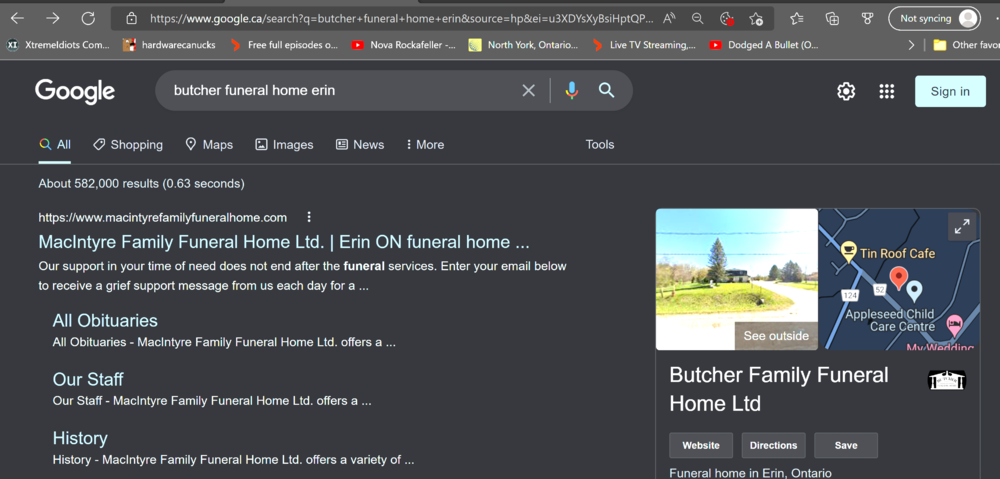Open the Google apps grid

[886, 91]
